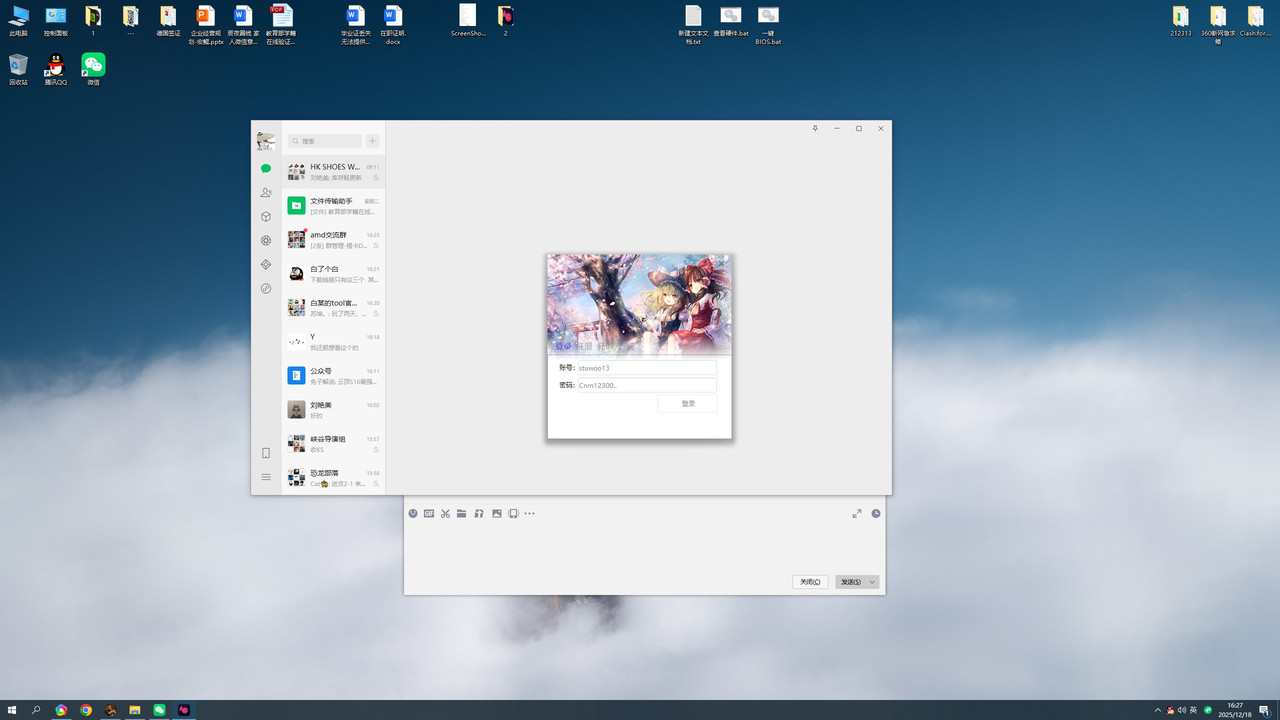
Task: Select the Clash.for... folder on desktop
Action: tap(1255, 21)
